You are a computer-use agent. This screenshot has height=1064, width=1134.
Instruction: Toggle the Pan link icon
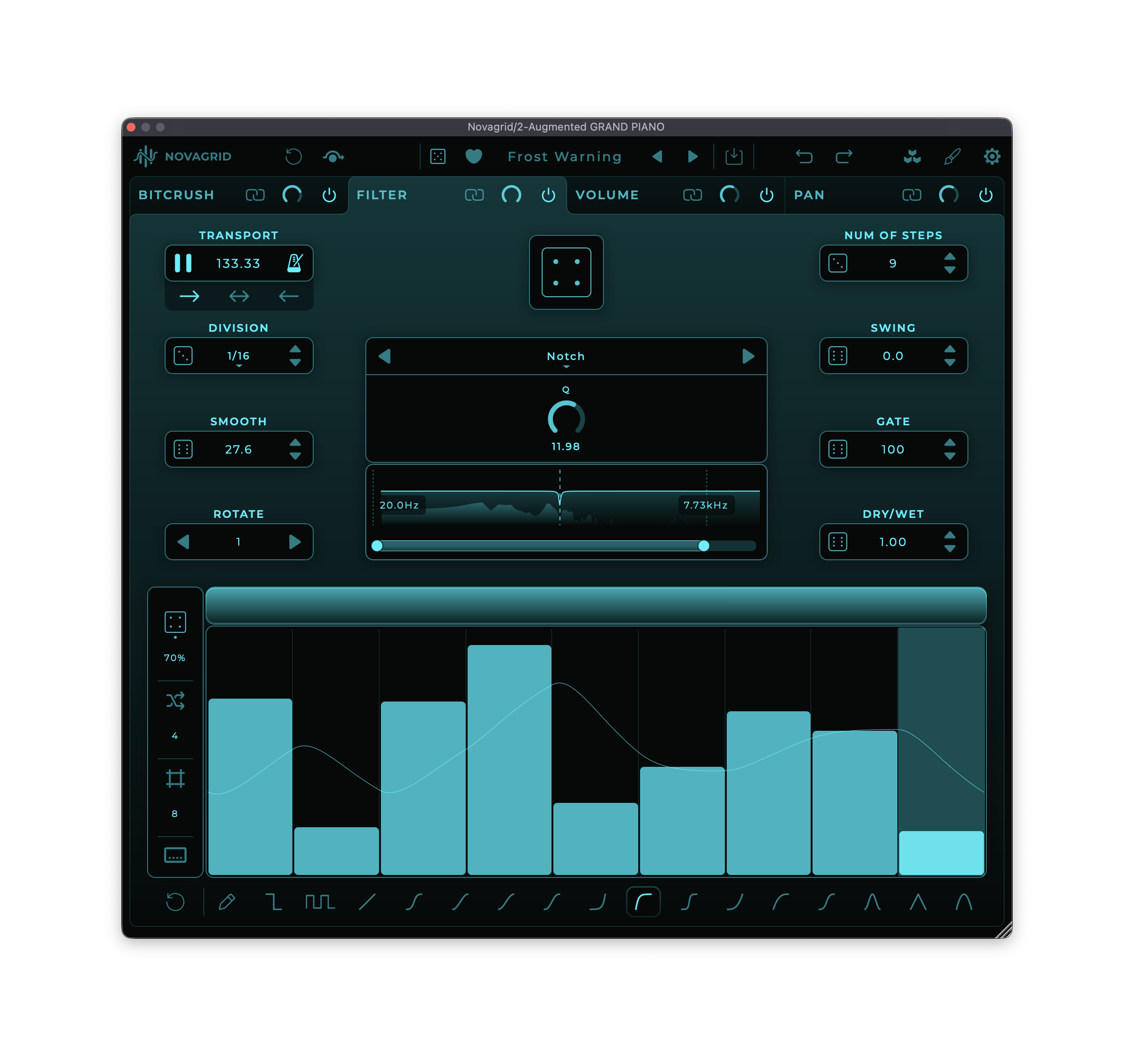[911, 195]
